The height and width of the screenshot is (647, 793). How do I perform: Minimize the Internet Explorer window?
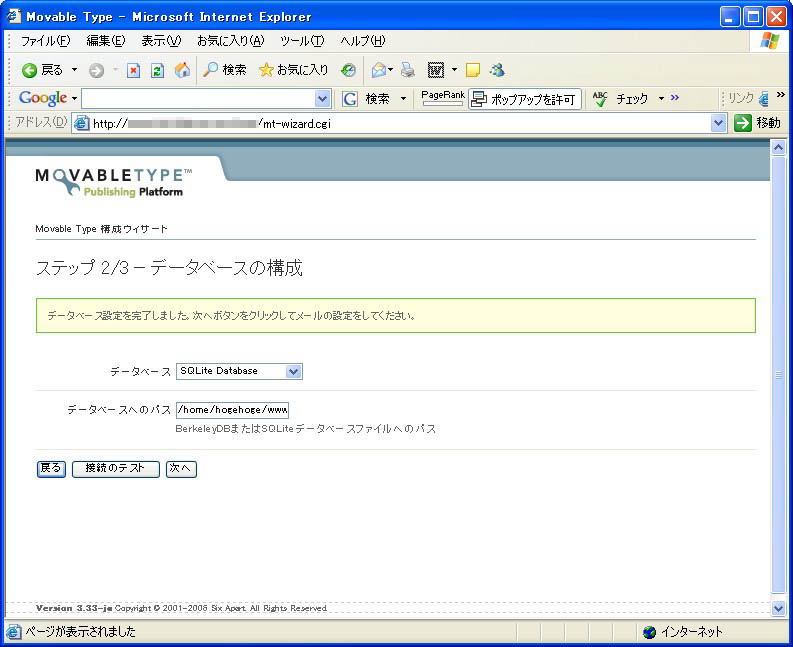pos(730,17)
